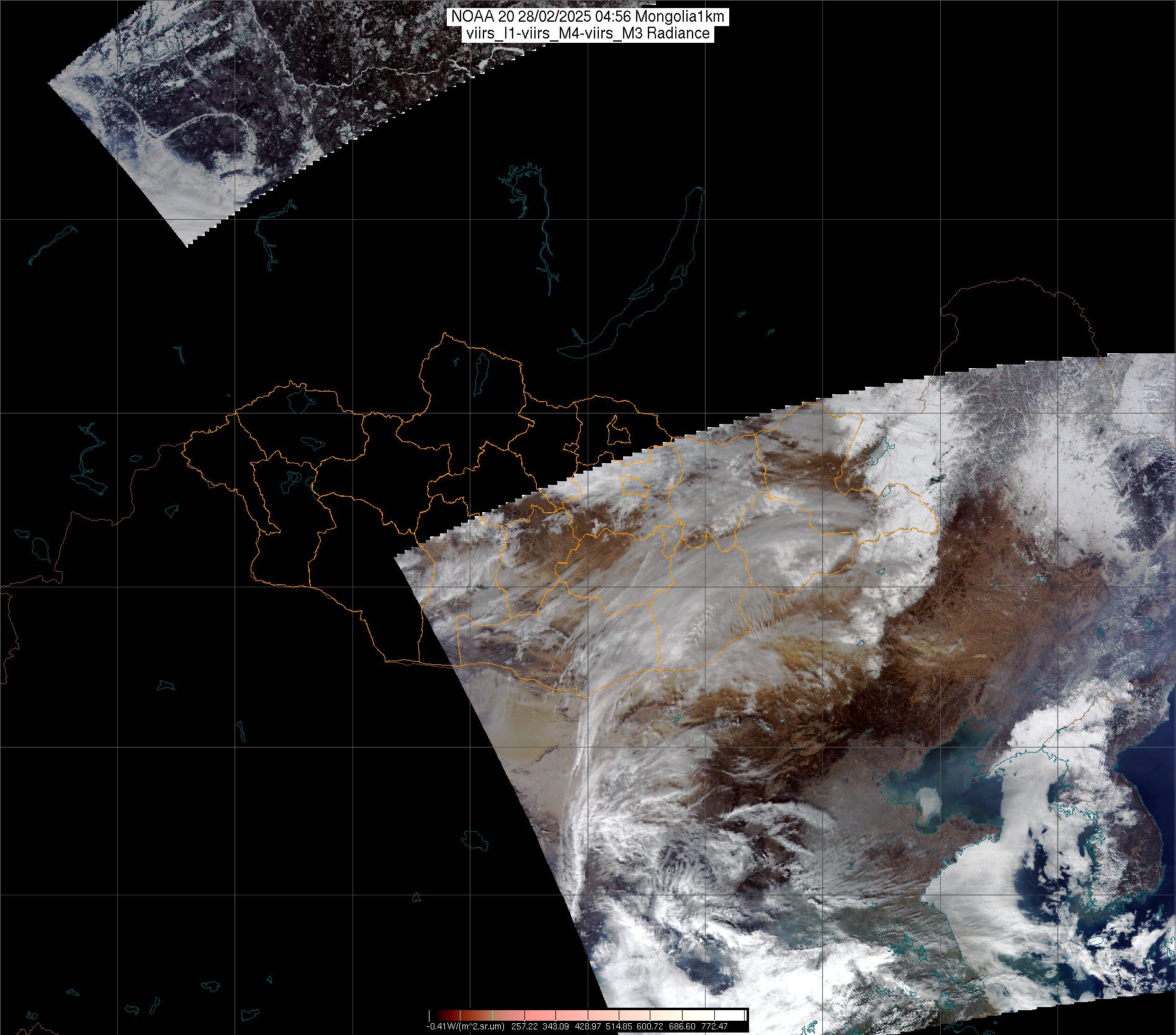
Task: Click the radiance color scale bar
Action: [x=588, y=1015]
